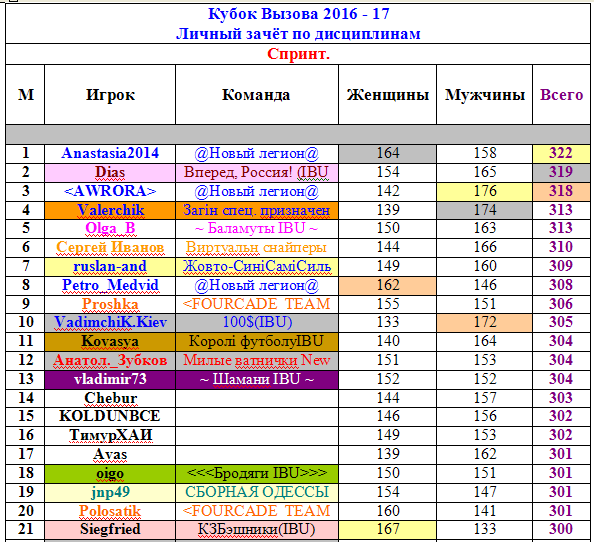Image resolution: width=594 pixels, height=542 pixels.
Task: Select team cell СБОРНАЯ ОДЕССЫ
Action: [x=256, y=492]
